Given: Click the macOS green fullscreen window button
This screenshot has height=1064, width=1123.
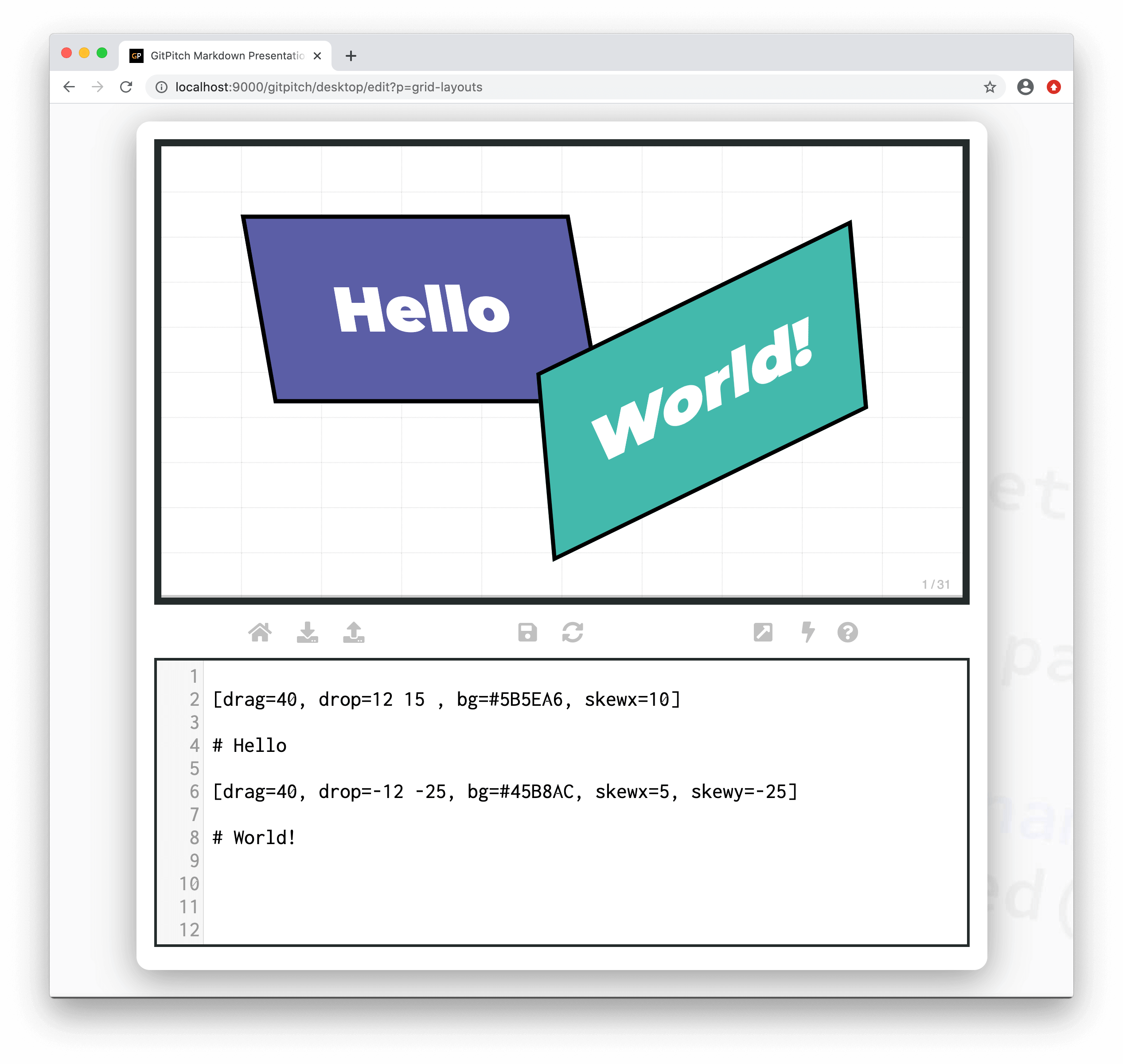Looking at the screenshot, I should coord(102,53).
